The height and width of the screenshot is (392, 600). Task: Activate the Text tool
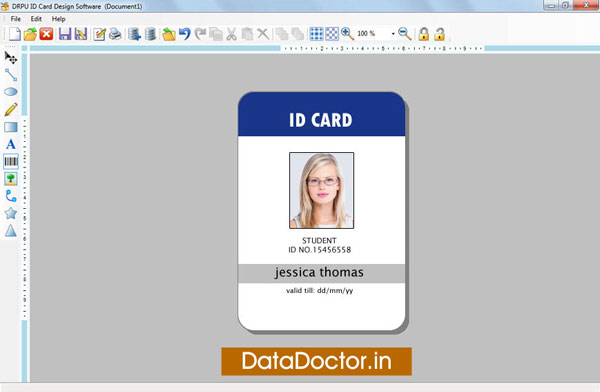tap(11, 144)
